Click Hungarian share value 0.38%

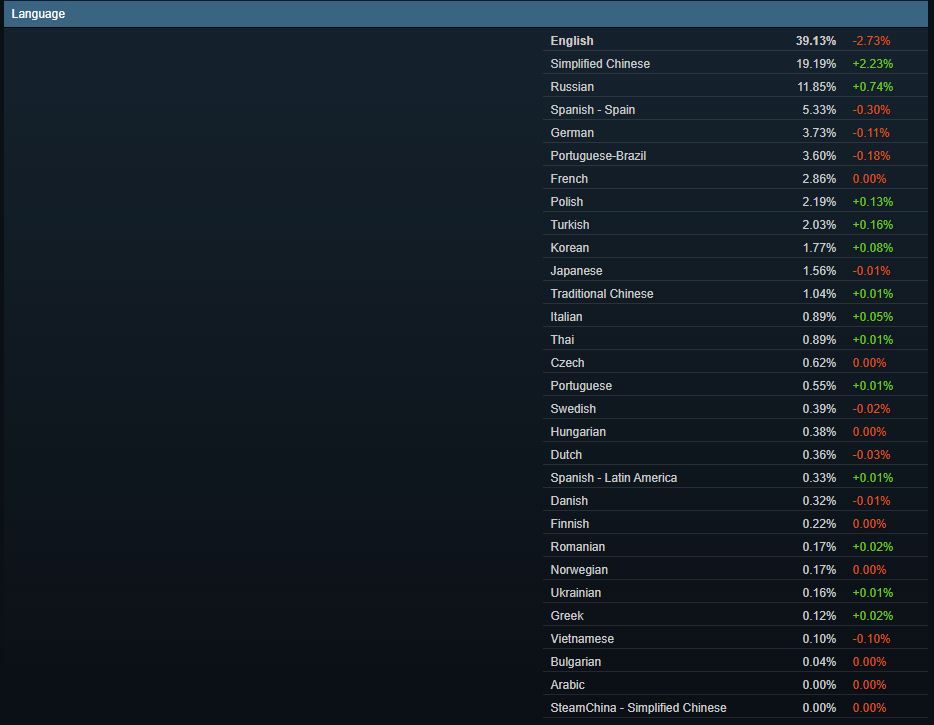pyautogui.click(x=819, y=432)
